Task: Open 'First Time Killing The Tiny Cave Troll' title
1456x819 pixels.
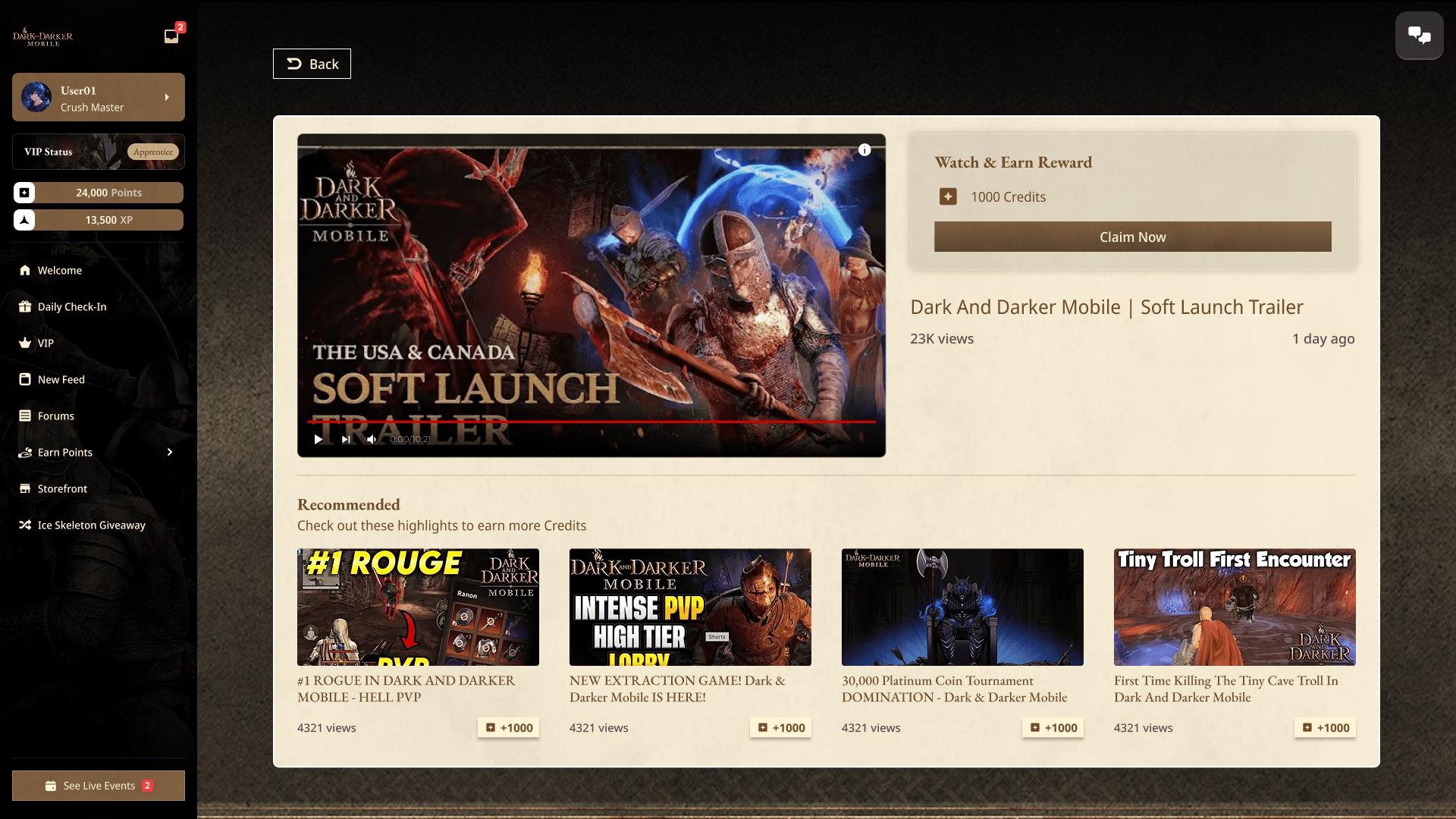Action: (x=1226, y=689)
